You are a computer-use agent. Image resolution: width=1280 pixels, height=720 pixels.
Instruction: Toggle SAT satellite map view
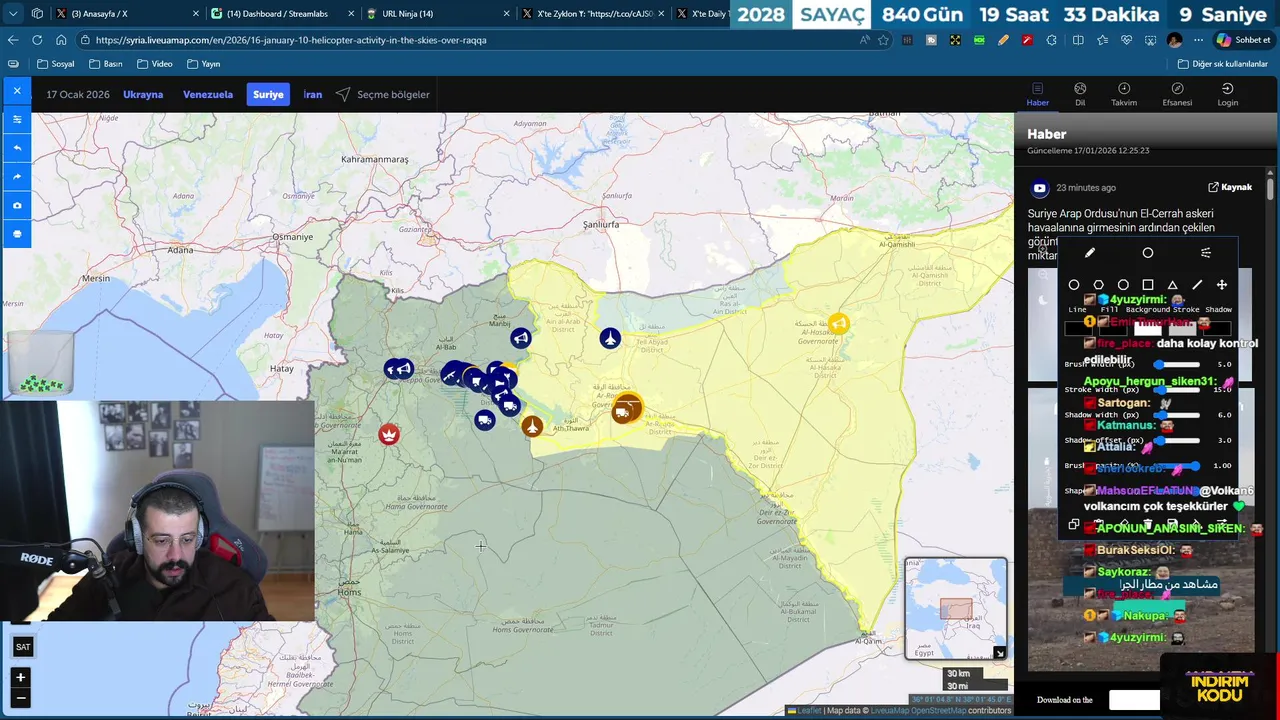click(x=23, y=647)
